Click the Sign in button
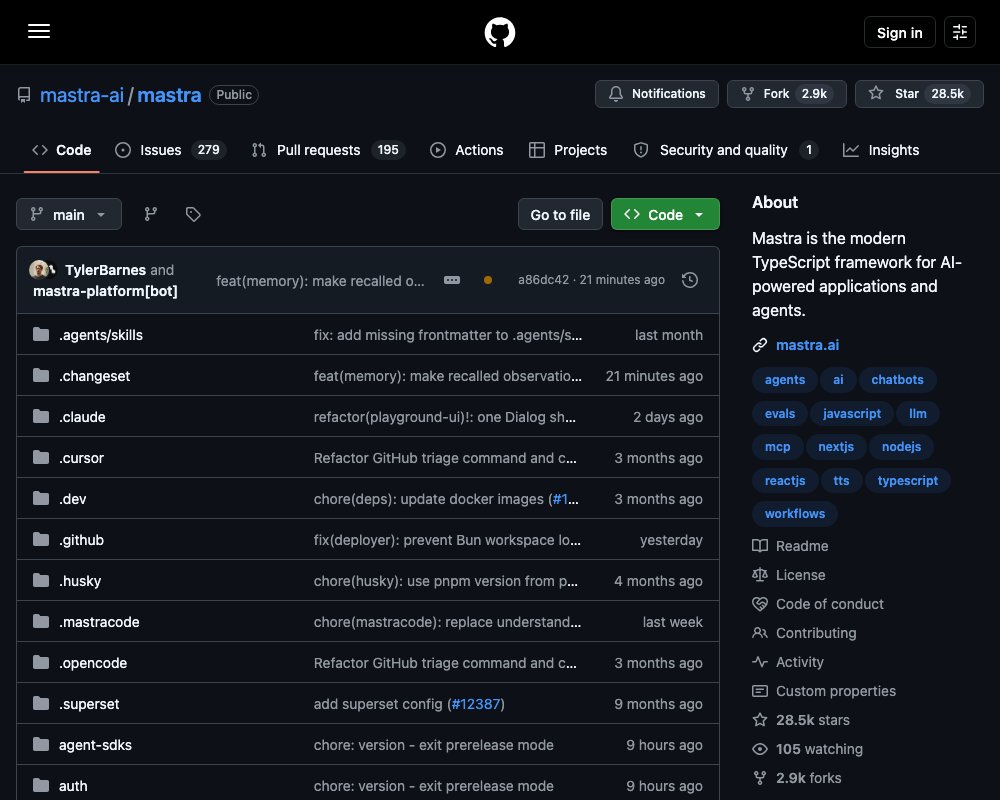 tap(899, 32)
